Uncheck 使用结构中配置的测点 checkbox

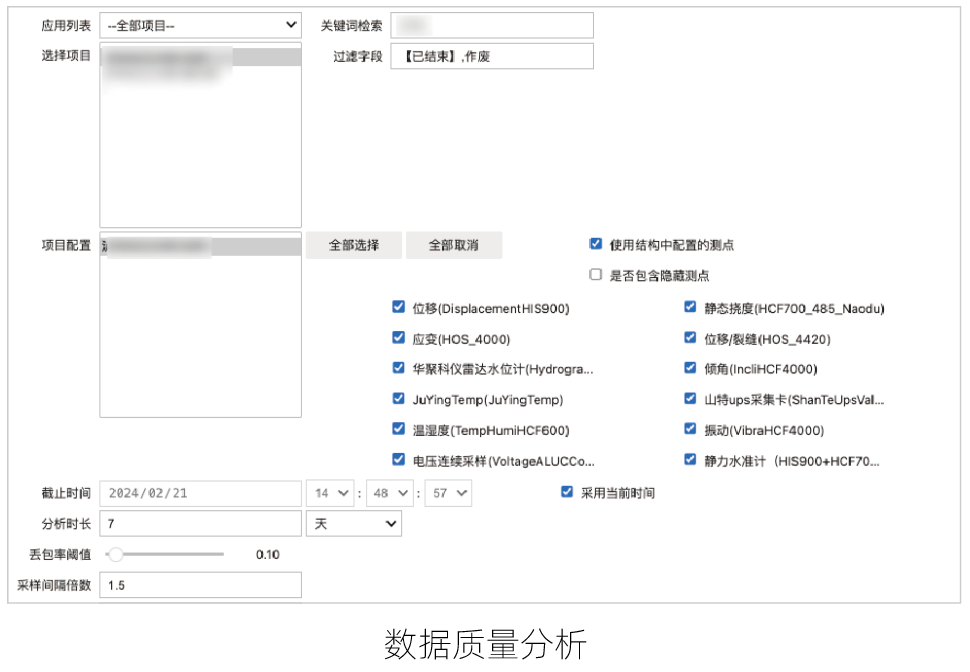[x=596, y=244]
